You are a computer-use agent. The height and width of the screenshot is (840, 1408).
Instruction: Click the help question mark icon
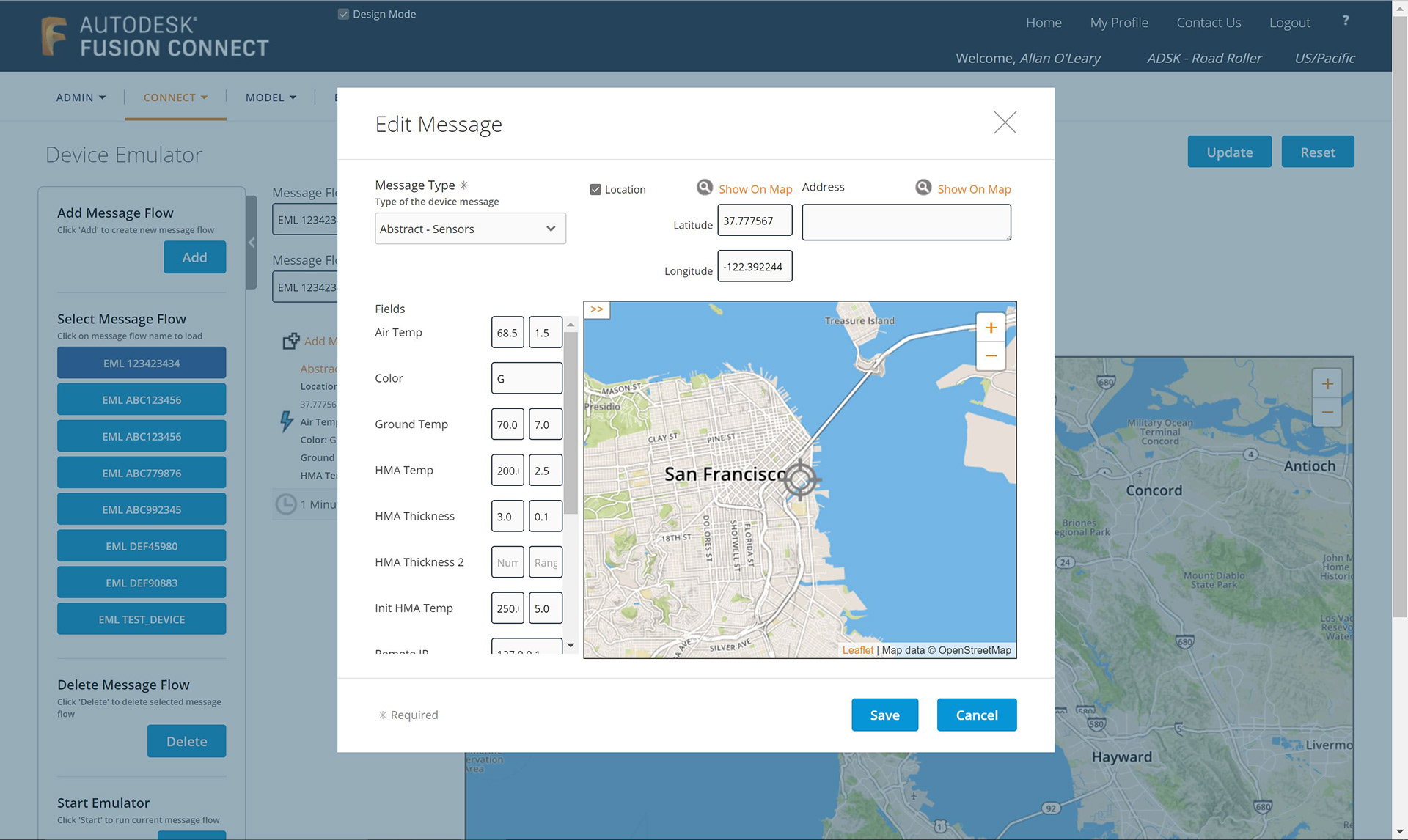pyautogui.click(x=1345, y=21)
